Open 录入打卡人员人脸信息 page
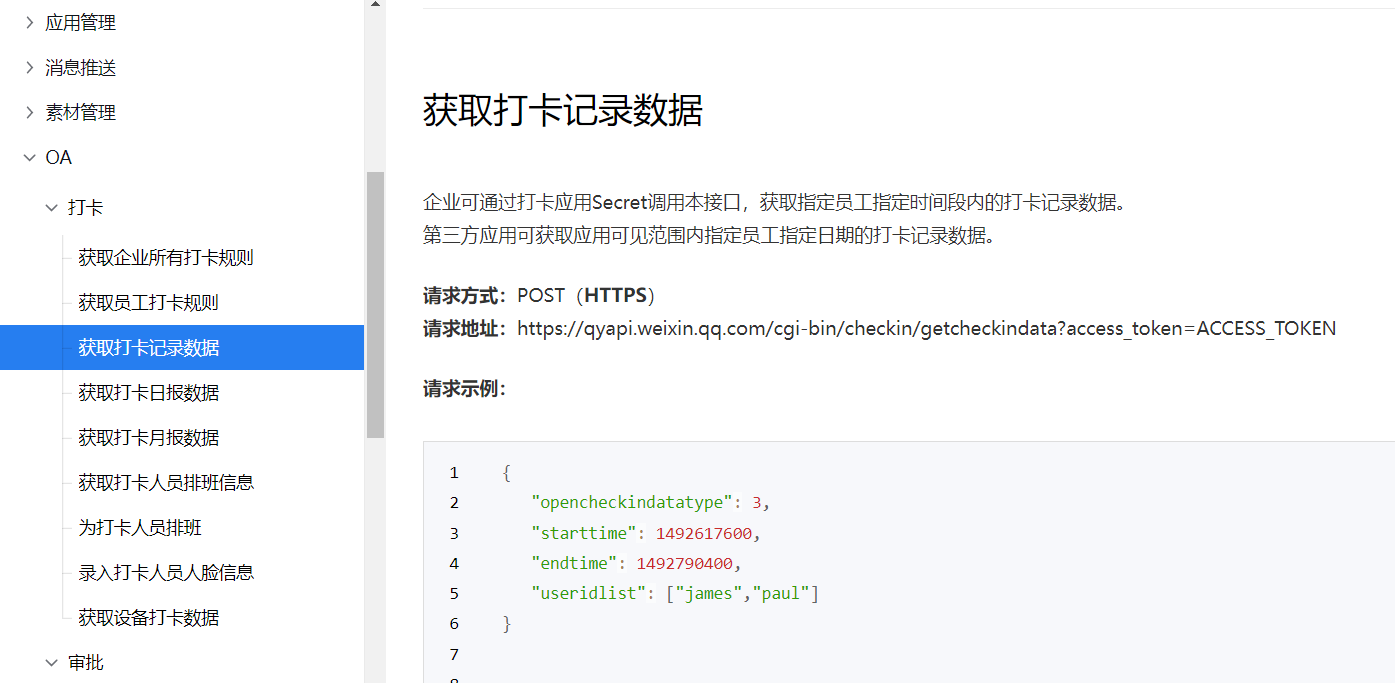Screen dimensions: 1395x683 166,572
